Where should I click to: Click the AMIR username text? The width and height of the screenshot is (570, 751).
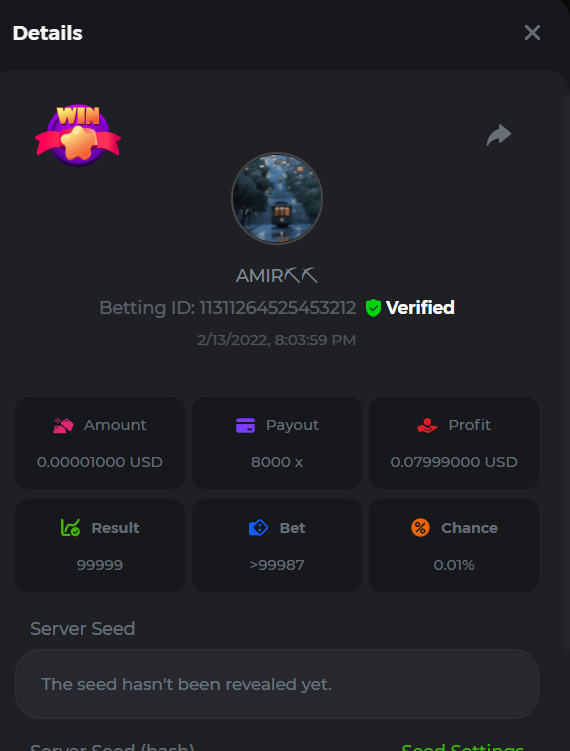(277, 275)
